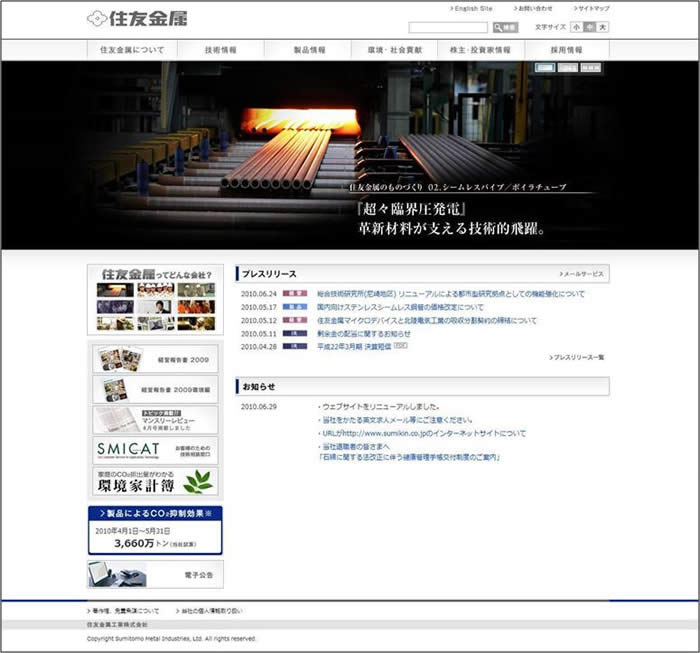This screenshot has width=700, height=653.
Task: Set font size to 中 (medium)
Action: [590, 27]
